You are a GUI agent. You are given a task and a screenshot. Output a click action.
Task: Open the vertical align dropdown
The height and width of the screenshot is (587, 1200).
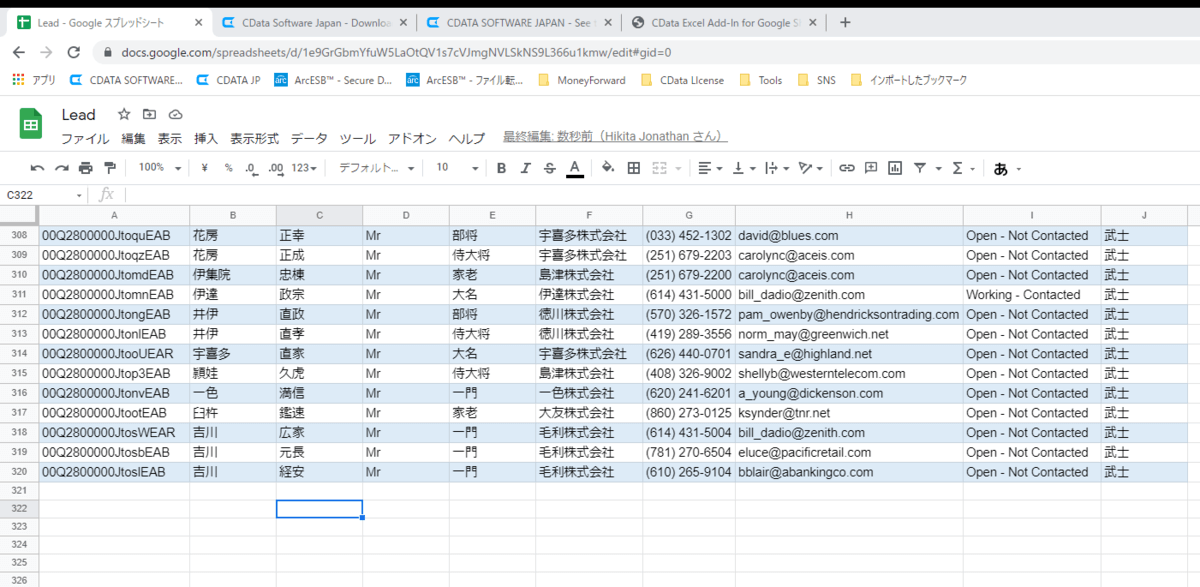pyautogui.click(x=744, y=168)
